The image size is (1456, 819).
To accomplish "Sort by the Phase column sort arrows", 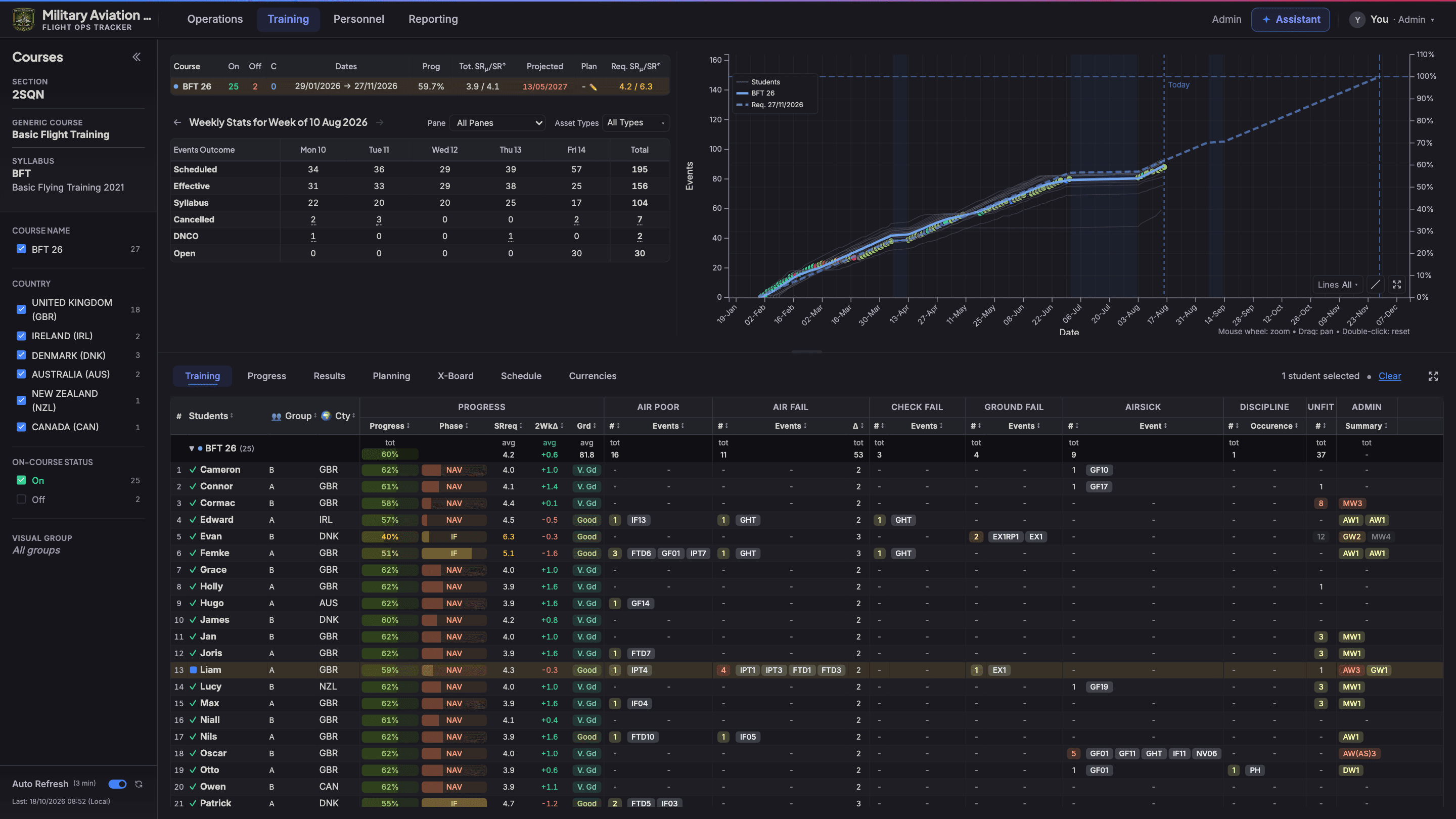I will click(467, 426).
